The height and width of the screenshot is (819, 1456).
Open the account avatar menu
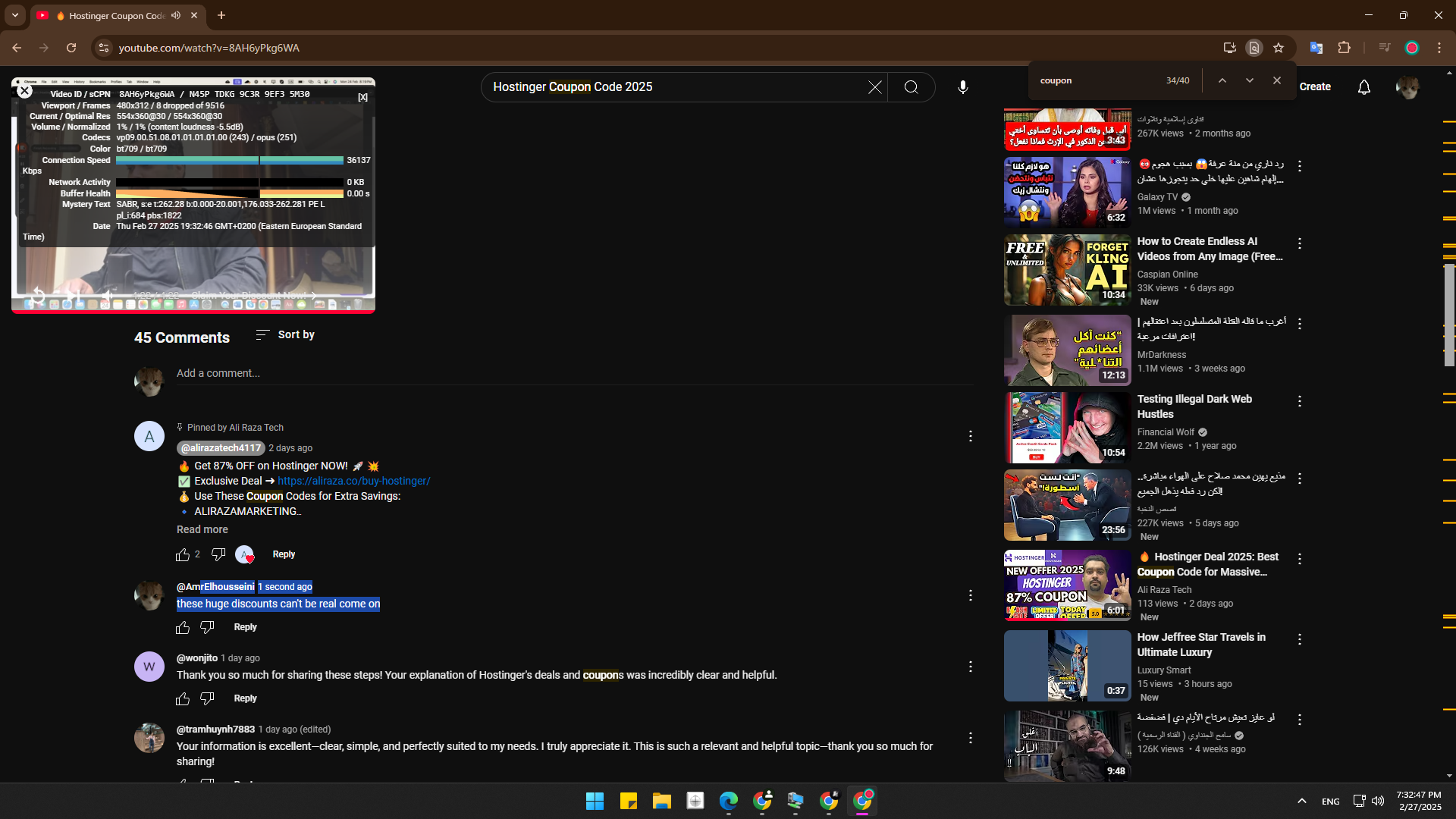click(x=1408, y=87)
